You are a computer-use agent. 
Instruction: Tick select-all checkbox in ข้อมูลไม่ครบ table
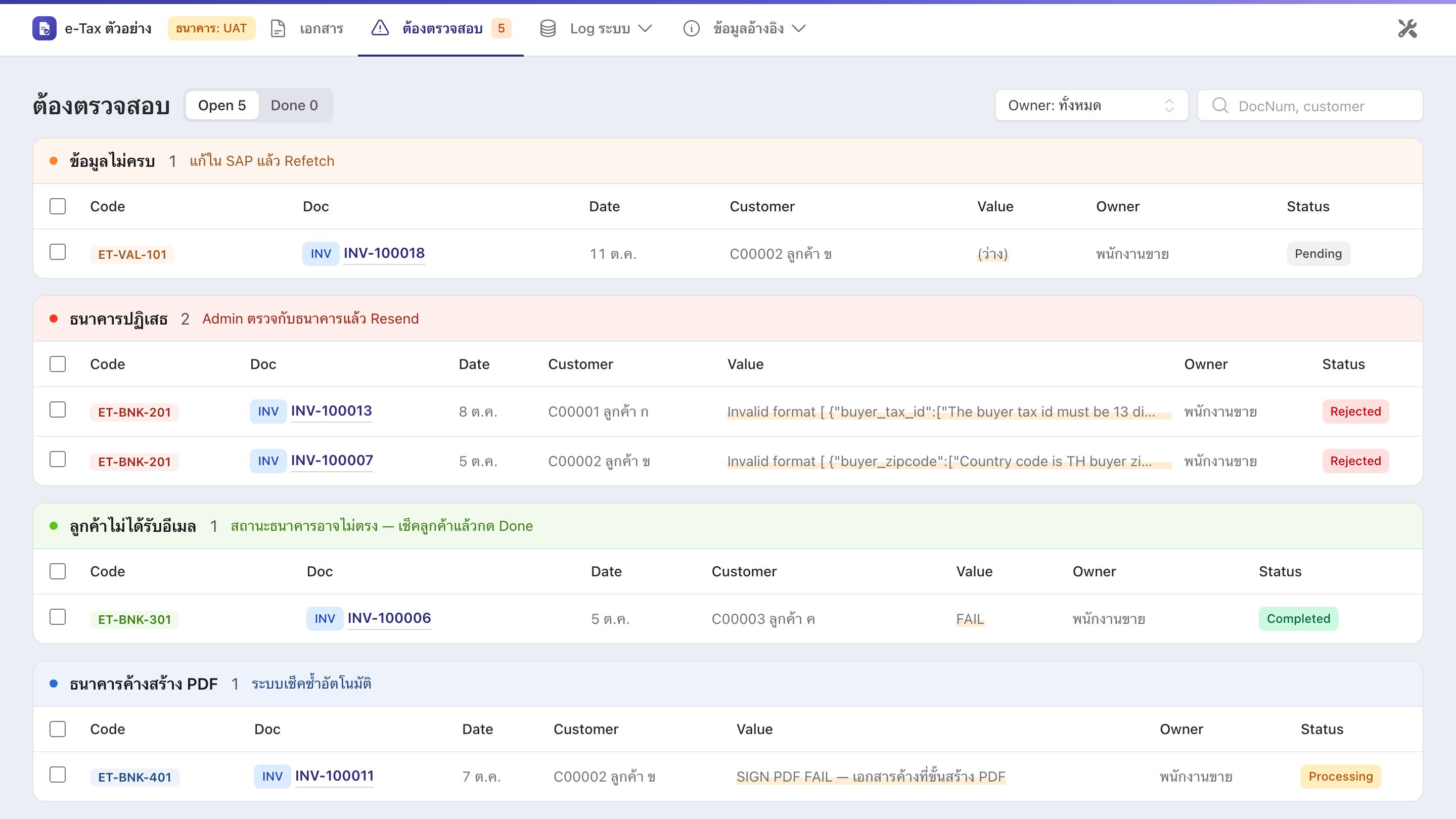pos(58,206)
